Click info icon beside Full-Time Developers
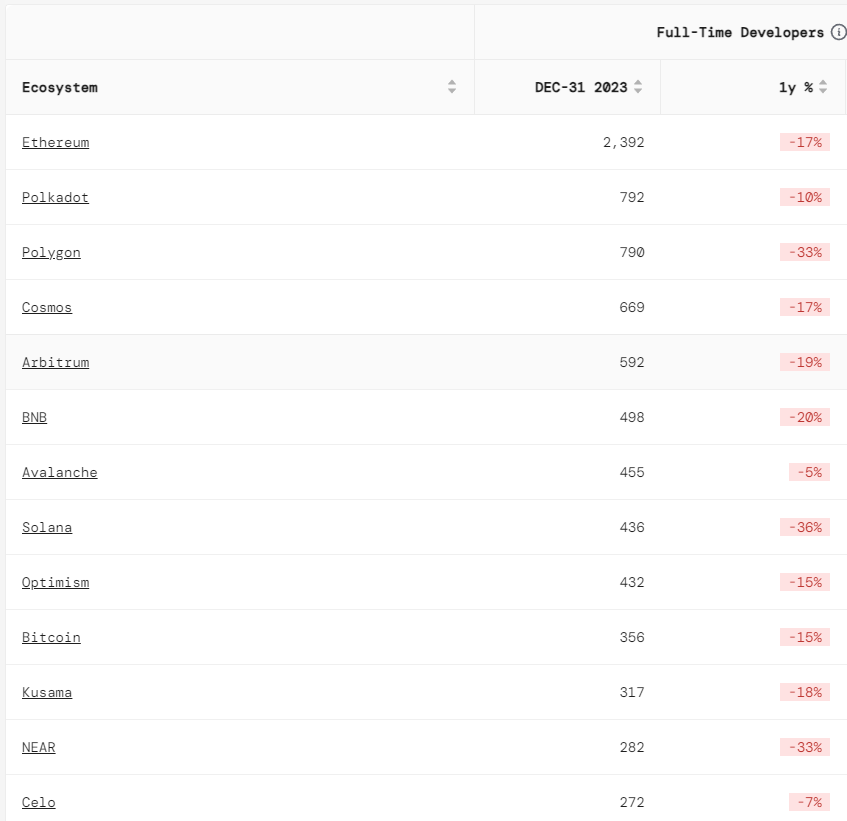The image size is (847, 821). (838, 32)
